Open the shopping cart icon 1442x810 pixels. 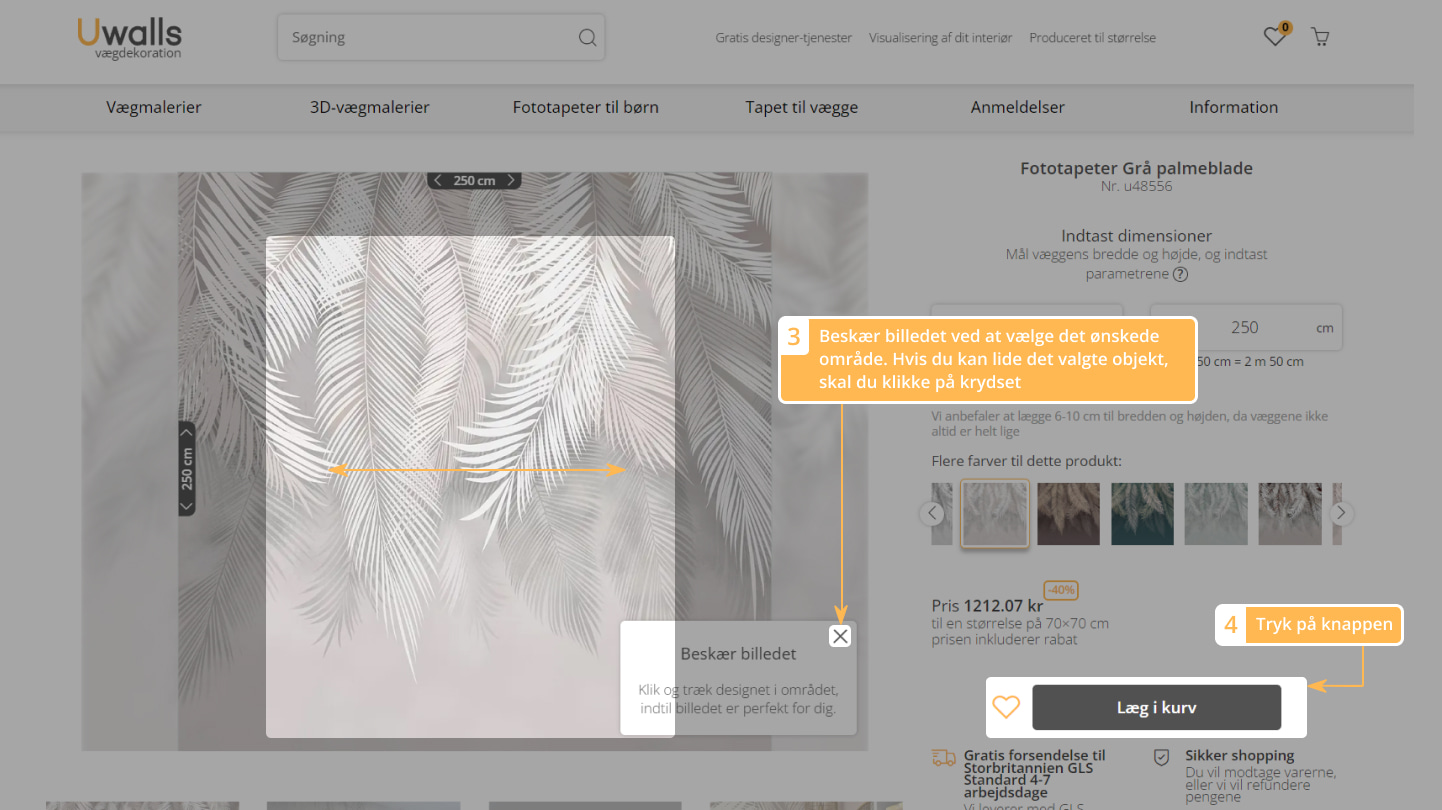(x=1320, y=38)
